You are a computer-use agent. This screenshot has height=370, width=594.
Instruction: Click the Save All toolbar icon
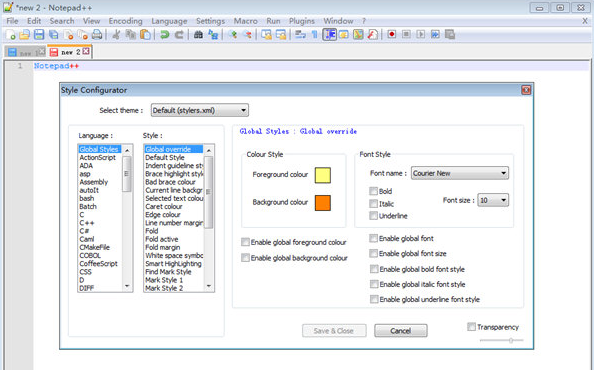point(54,35)
